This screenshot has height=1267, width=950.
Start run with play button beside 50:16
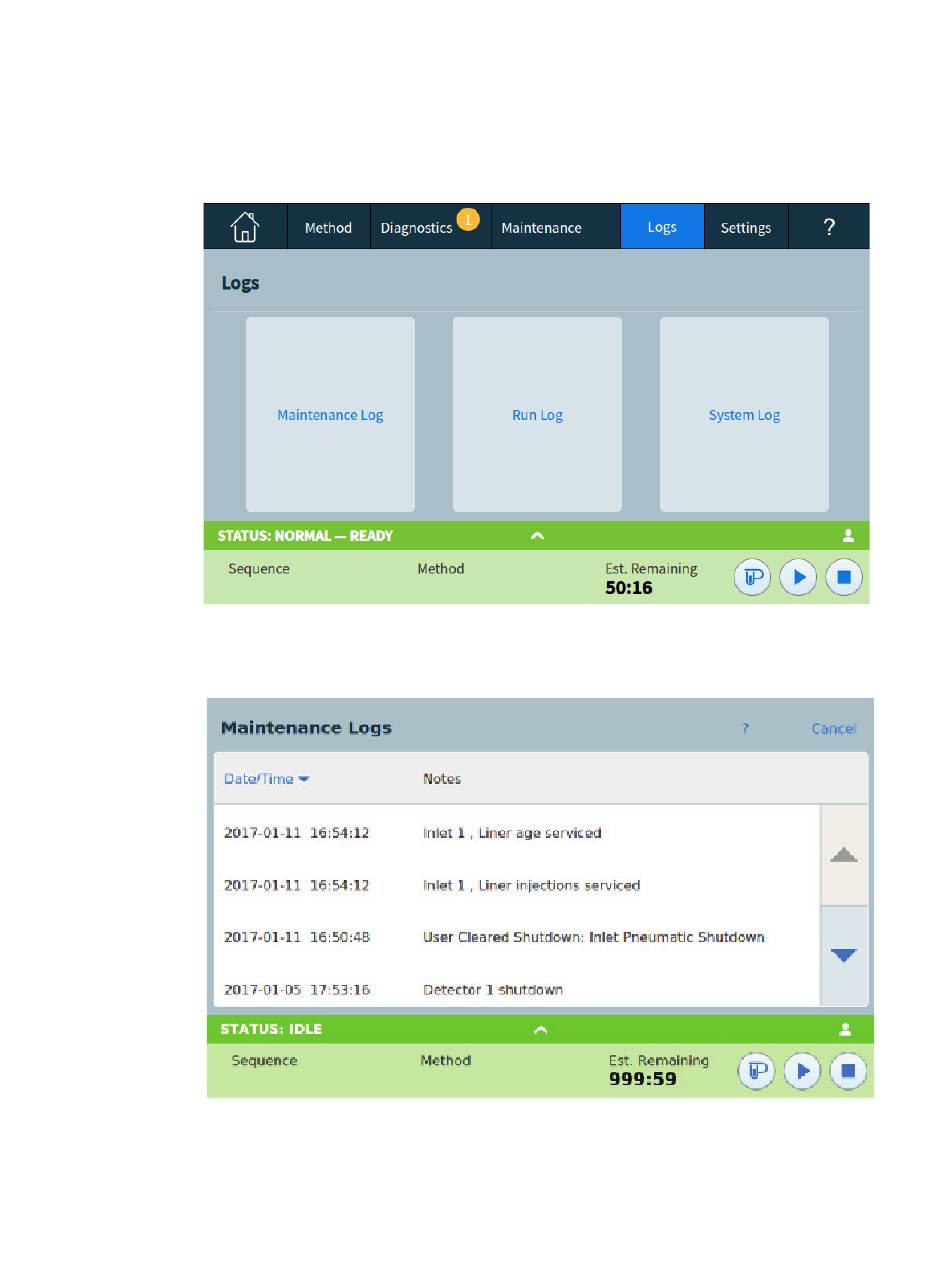798,578
